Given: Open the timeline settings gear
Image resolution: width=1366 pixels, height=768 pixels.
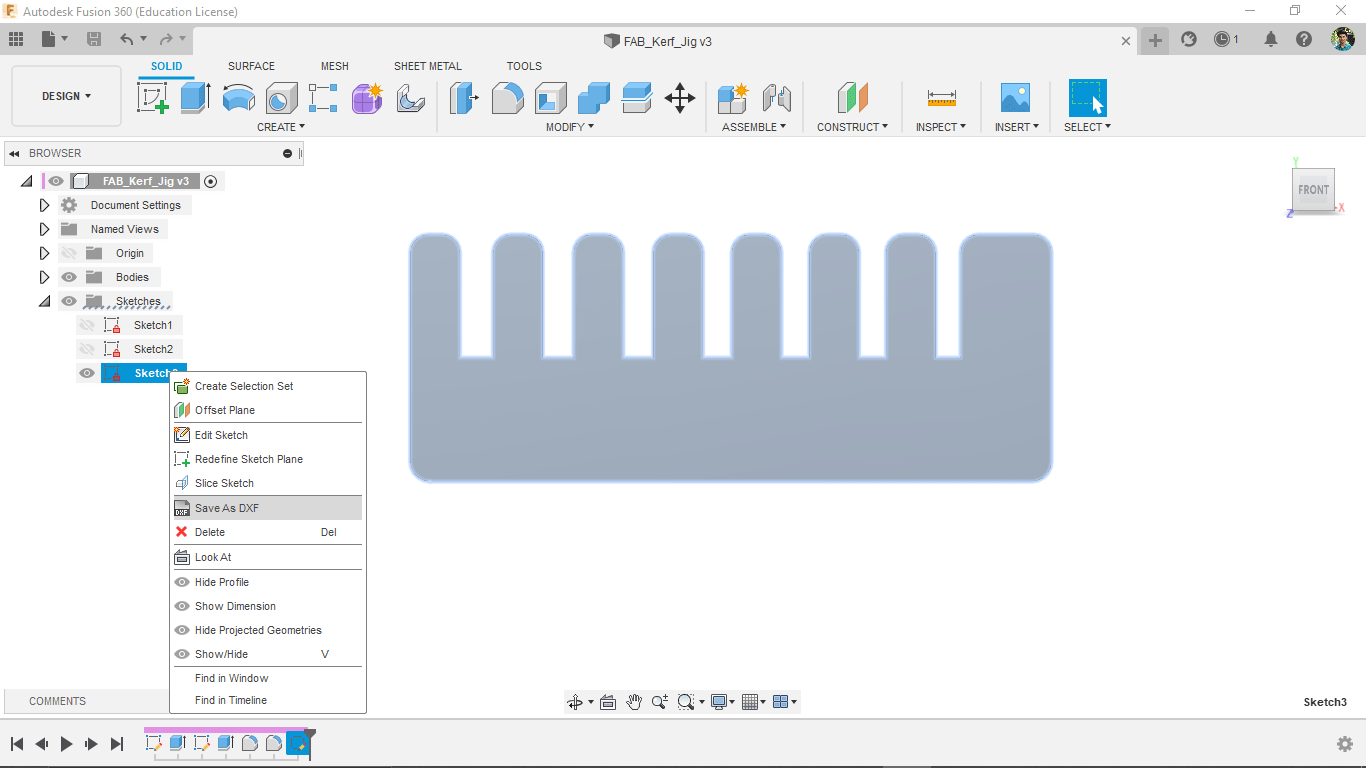Looking at the screenshot, I should 1345,744.
